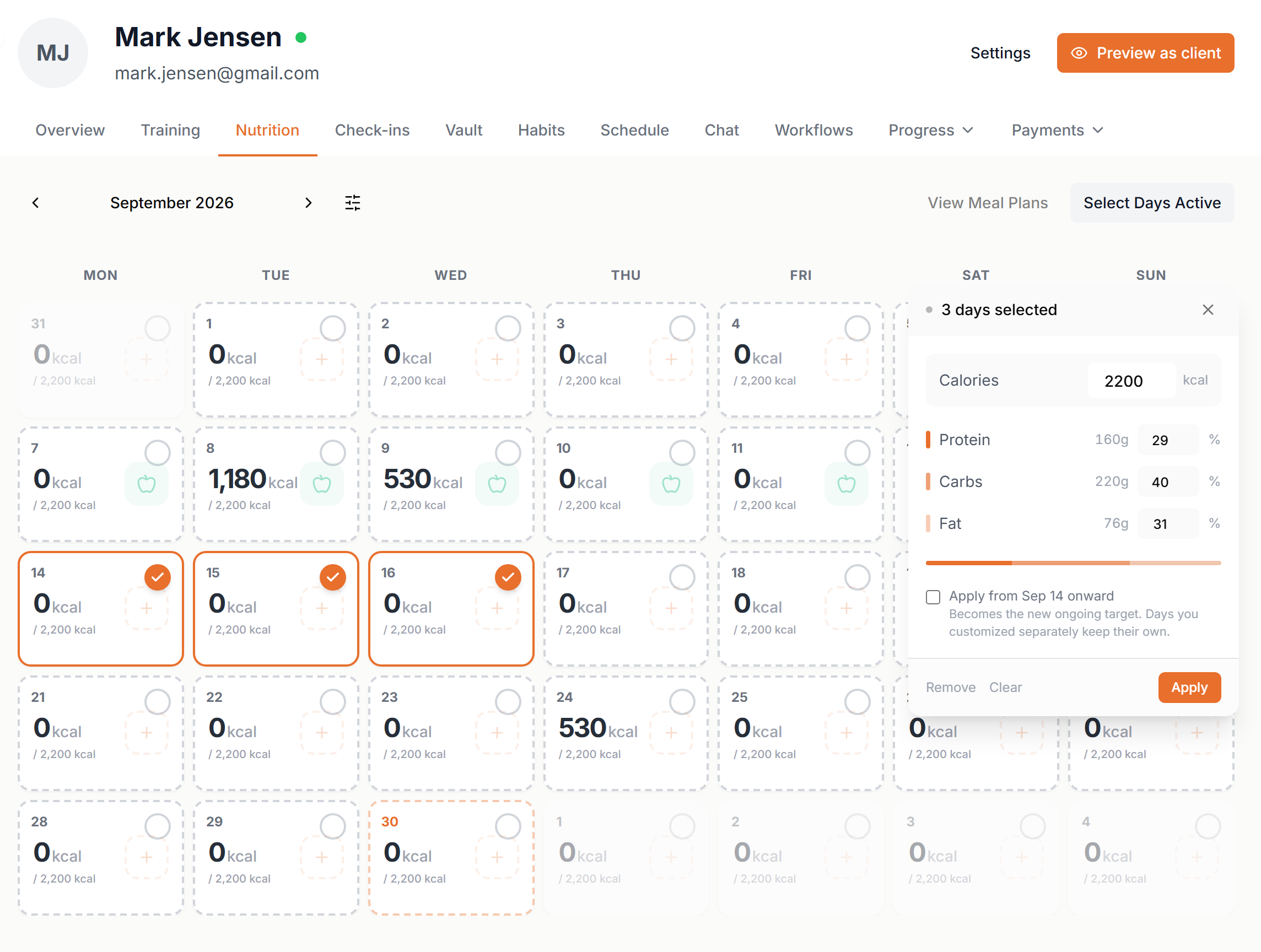Click meal plan apple icon on day 9
Screen dimensions: 1261x952
497,484
